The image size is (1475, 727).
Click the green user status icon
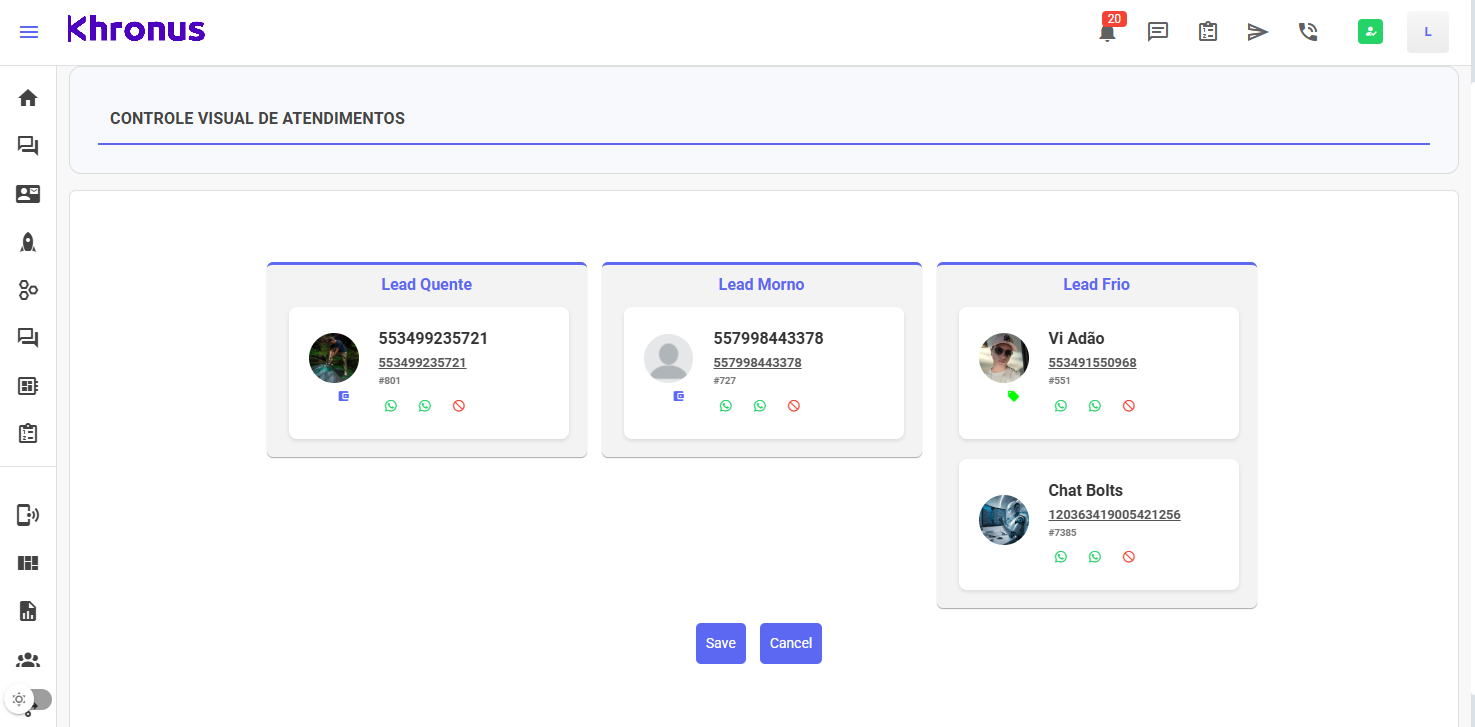pos(1370,32)
